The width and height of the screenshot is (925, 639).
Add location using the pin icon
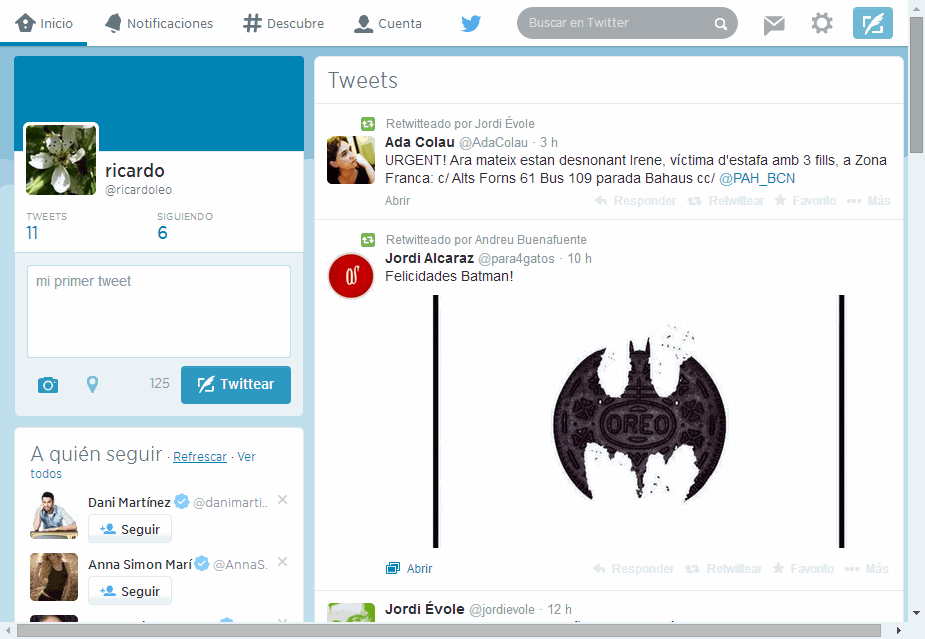coord(92,384)
